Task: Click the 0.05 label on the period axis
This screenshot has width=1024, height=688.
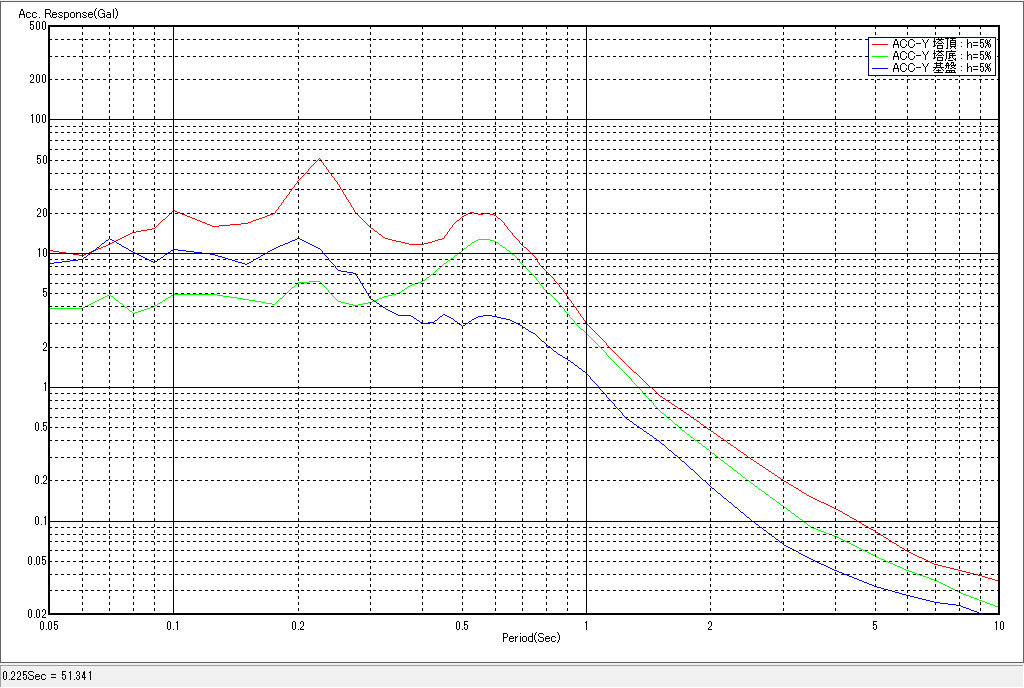Action: tap(48, 626)
